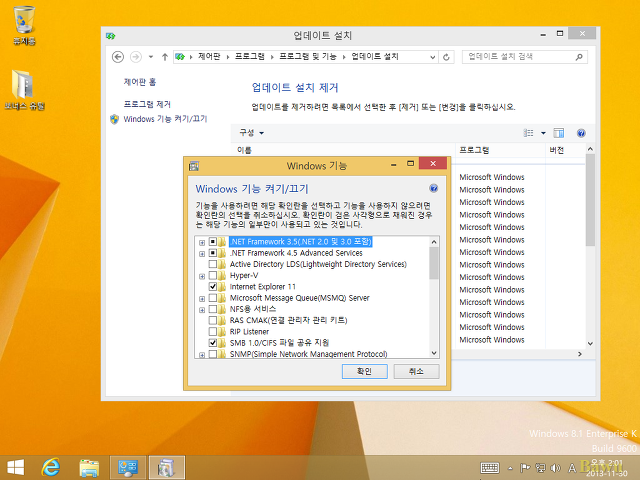Click the update list scroll right arrow

[x=580, y=354]
